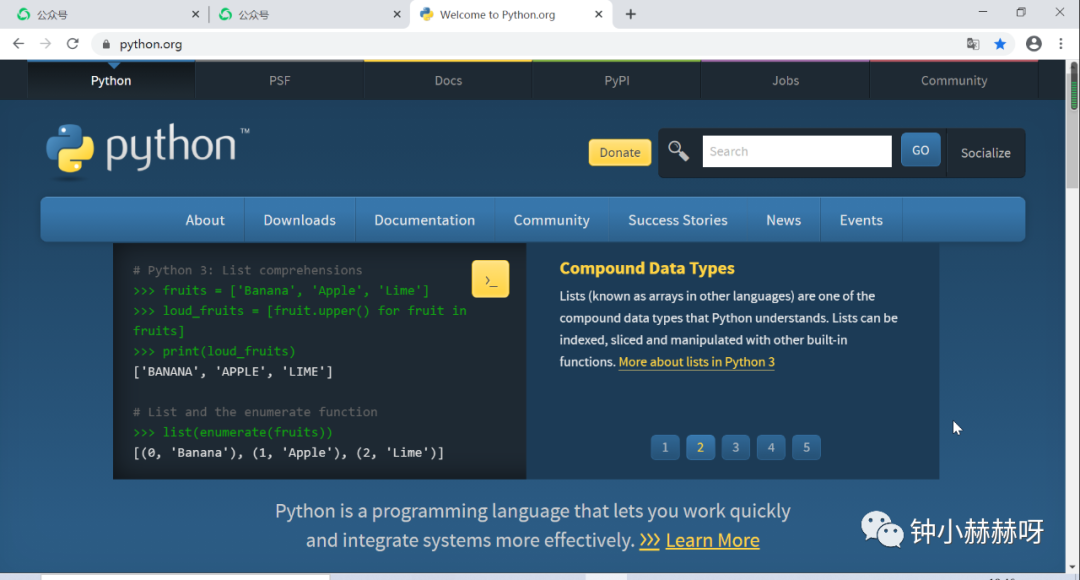Open Community in the top navigation bar
The height and width of the screenshot is (580, 1080).
pos(954,81)
